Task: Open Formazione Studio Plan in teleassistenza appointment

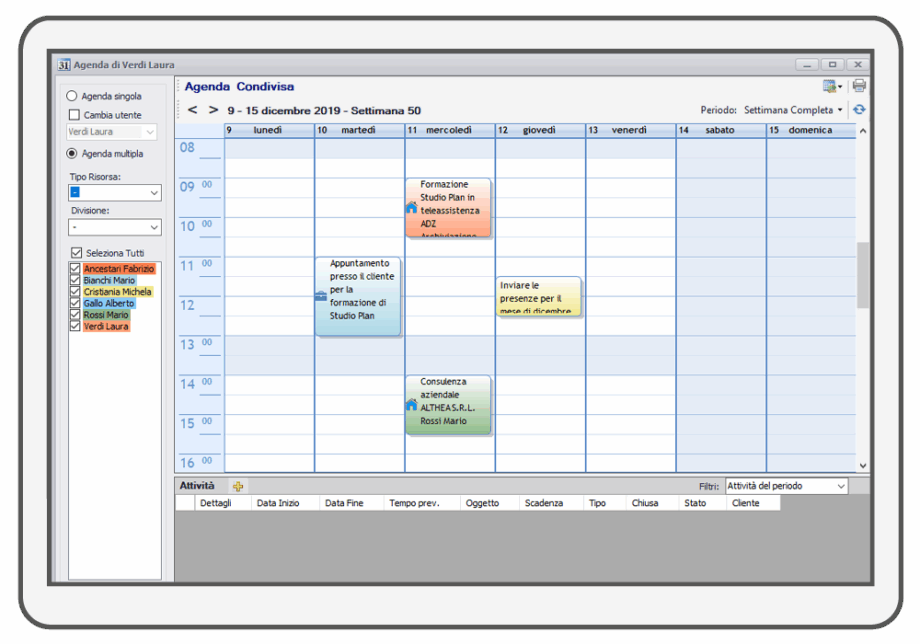Action: (448, 208)
